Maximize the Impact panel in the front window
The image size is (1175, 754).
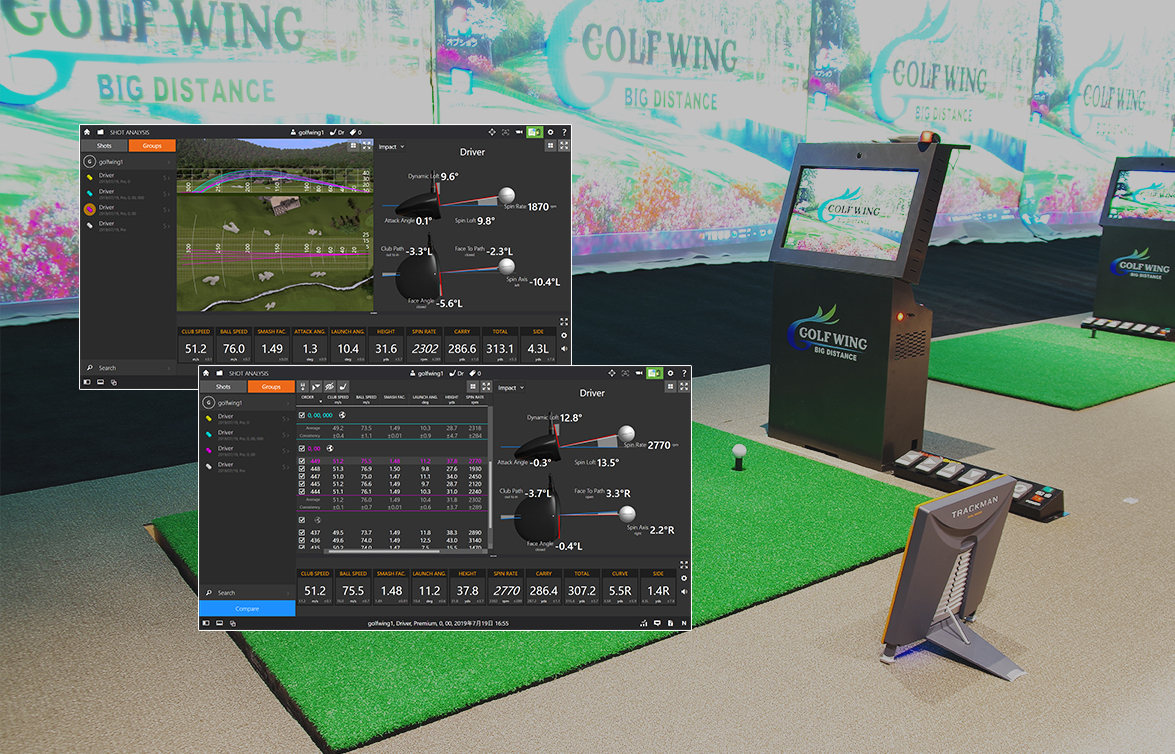click(684, 387)
